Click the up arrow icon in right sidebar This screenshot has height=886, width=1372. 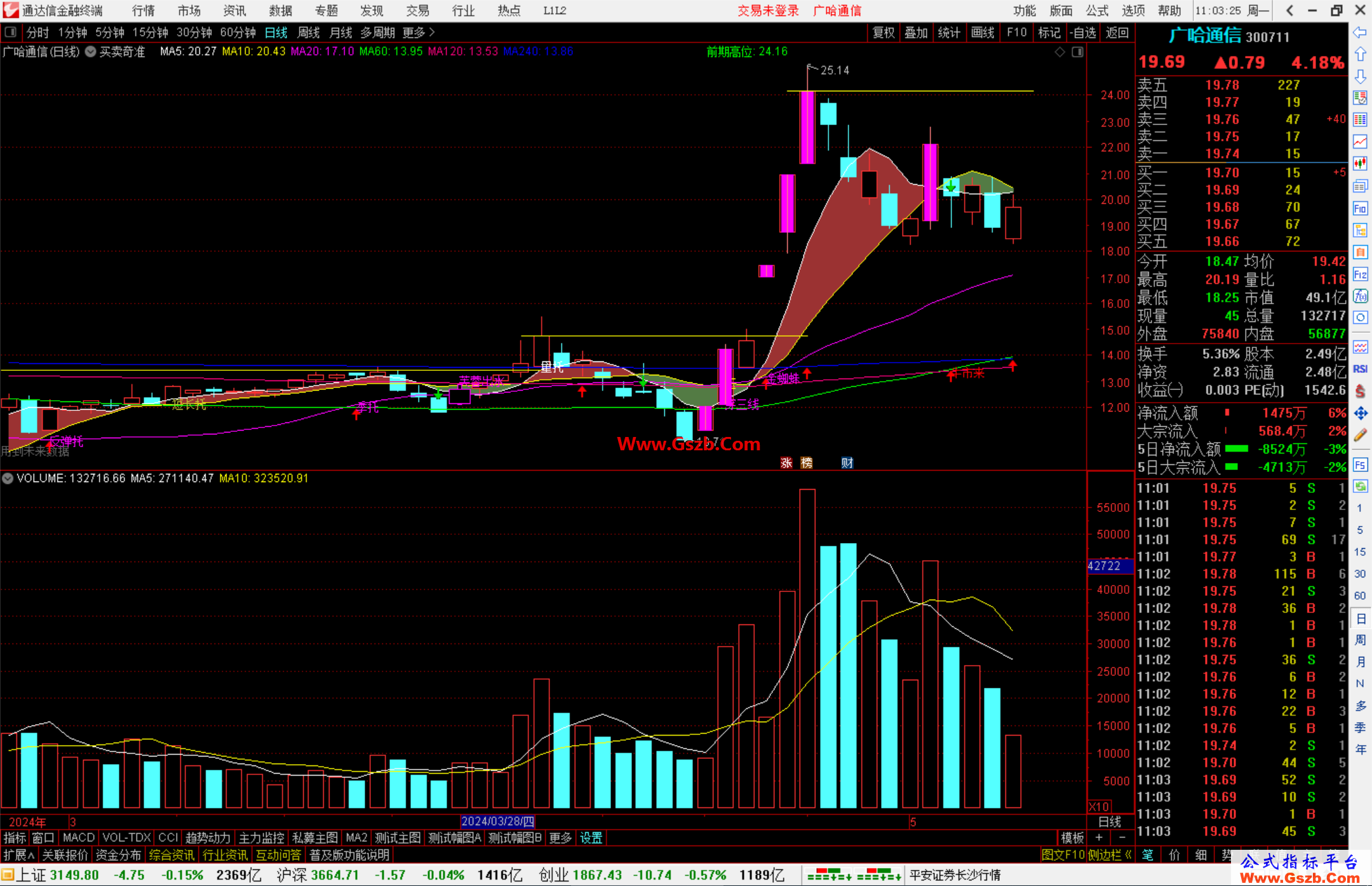tap(1360, 55)
